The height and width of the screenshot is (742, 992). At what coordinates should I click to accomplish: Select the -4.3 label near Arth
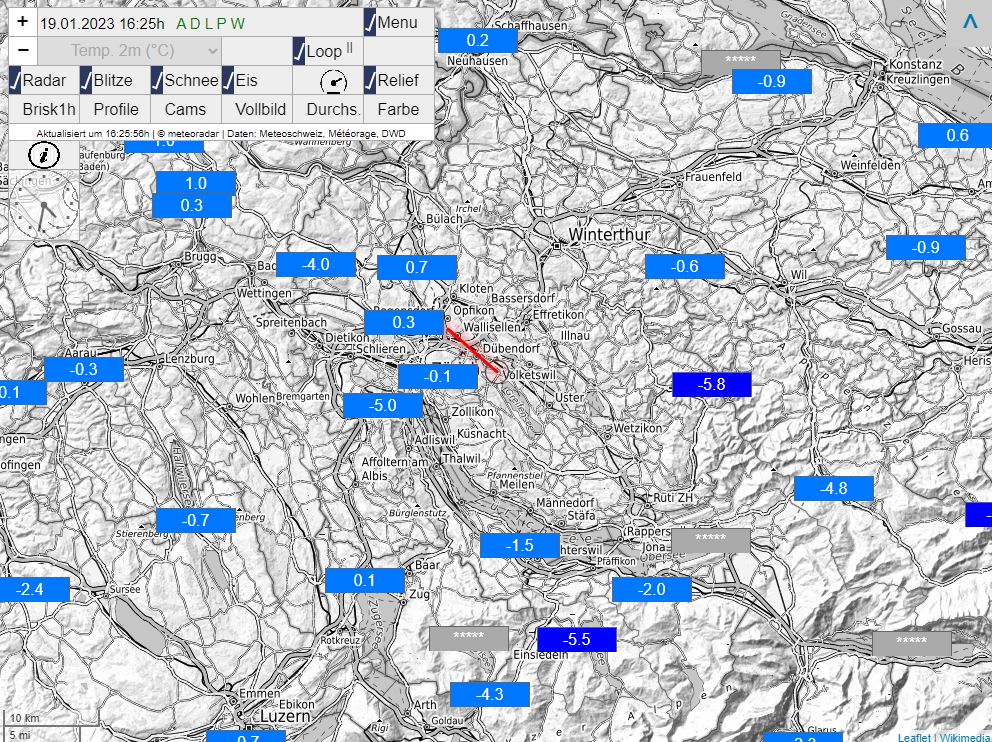(490, 695)
